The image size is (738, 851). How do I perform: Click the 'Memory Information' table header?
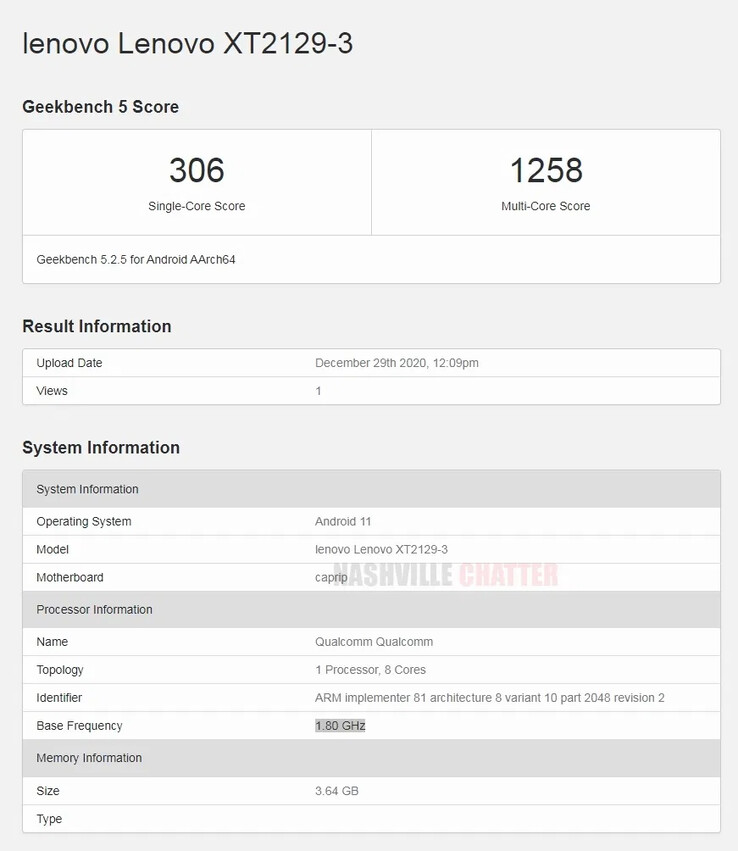(372, 758)
